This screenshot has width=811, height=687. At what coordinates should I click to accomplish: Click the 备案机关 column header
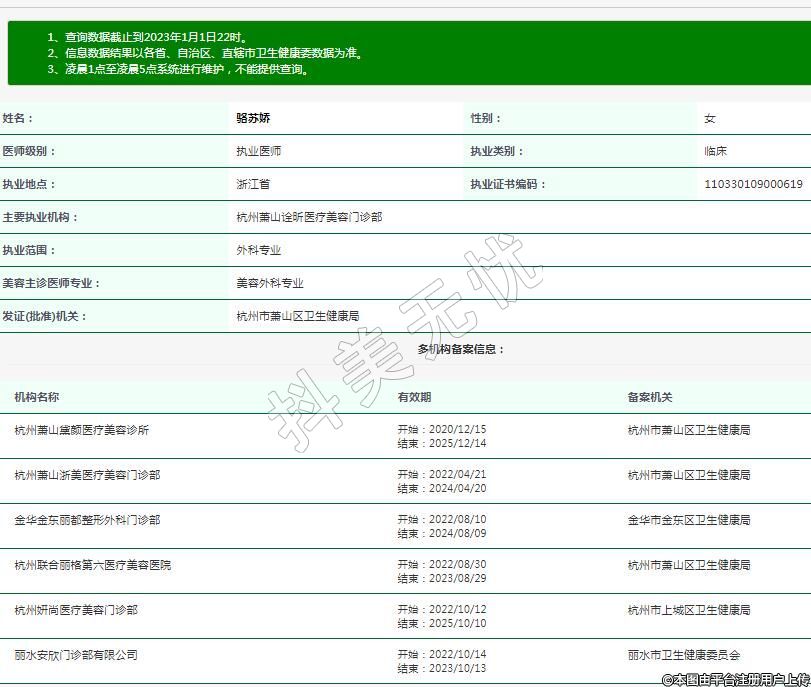click(650, 397)
